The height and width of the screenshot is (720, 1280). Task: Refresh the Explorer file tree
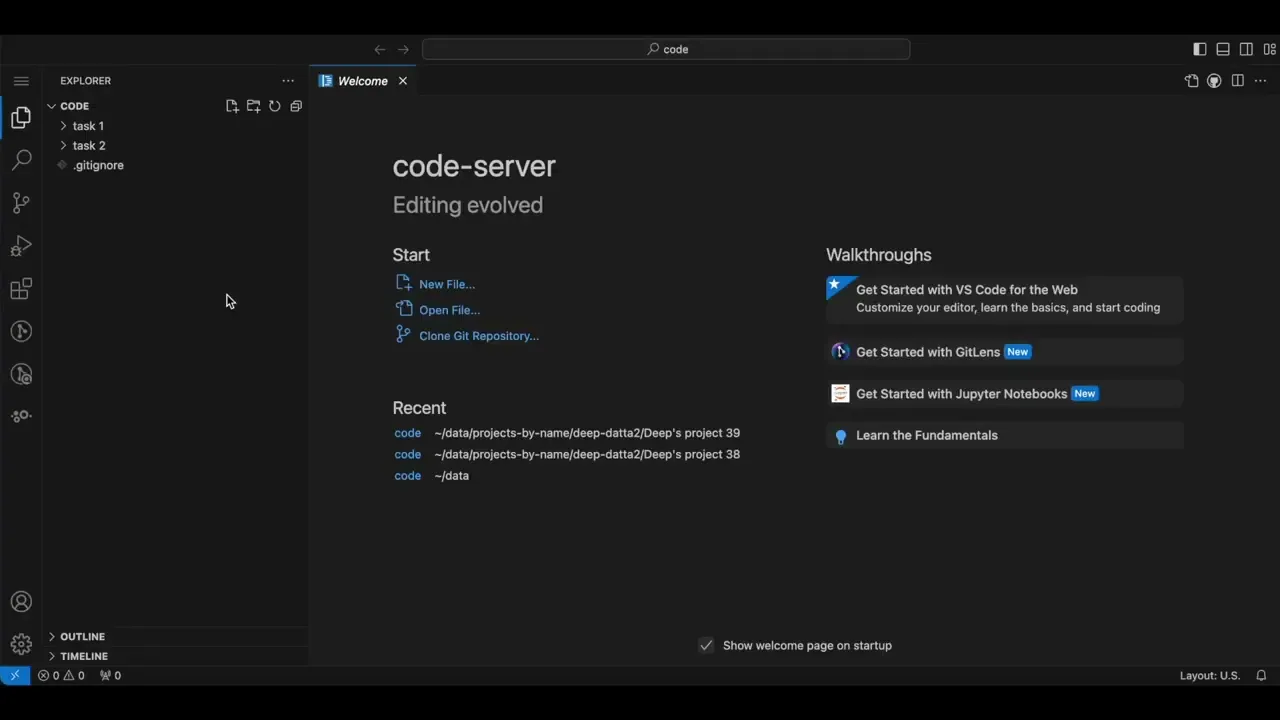pyautogui.click(x=274, y=106)
